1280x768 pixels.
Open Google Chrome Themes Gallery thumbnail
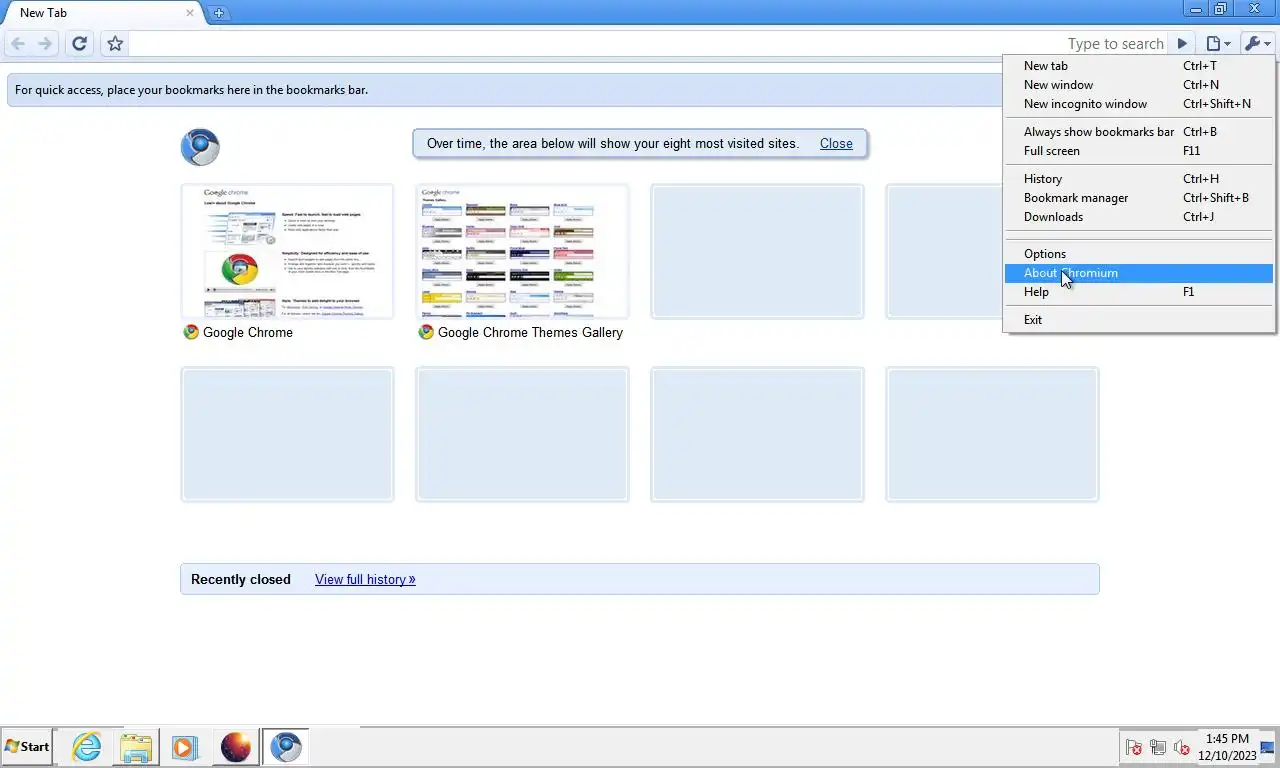[x=522, y=251]
